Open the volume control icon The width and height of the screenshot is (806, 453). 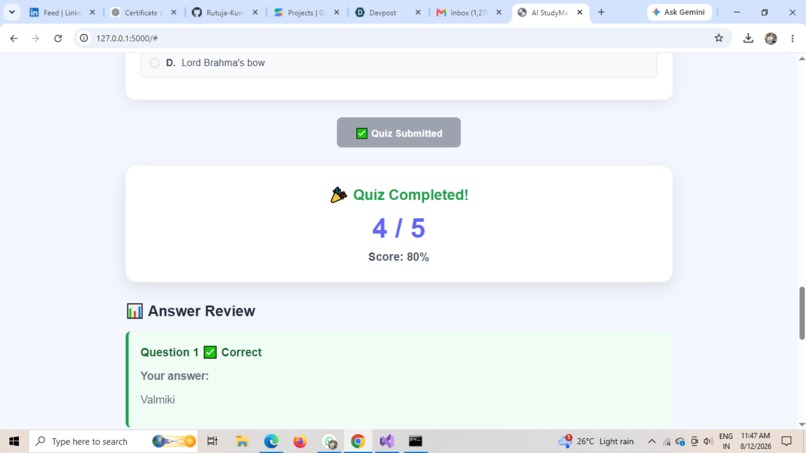(708, 441)
